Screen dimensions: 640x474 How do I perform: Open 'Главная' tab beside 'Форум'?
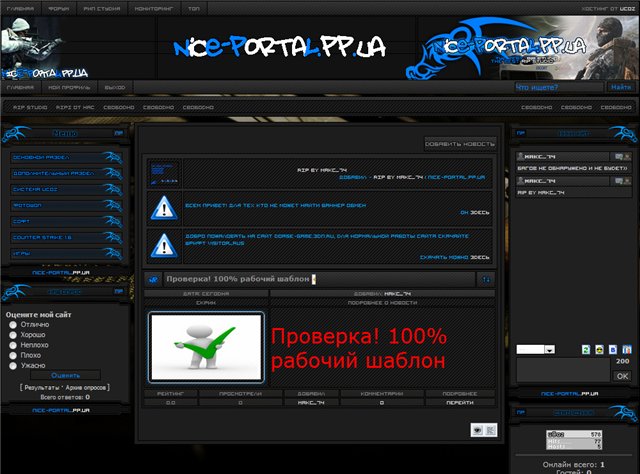(x=20, y=8)
